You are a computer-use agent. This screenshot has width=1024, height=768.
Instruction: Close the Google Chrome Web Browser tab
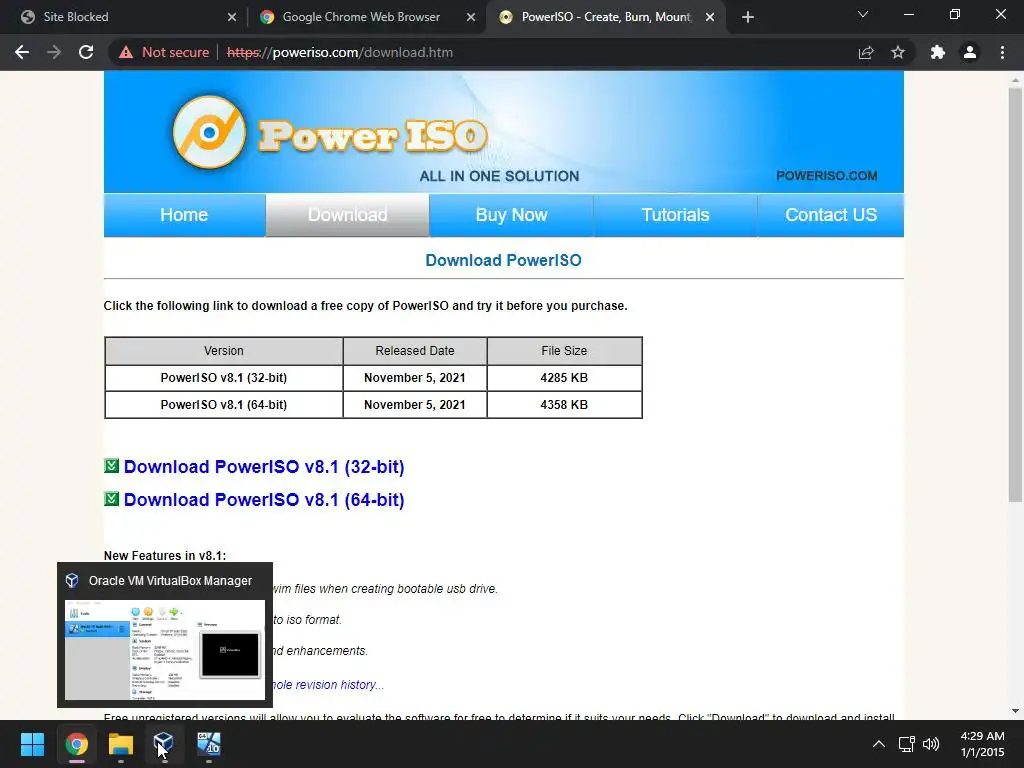click(x=471, y=17)
